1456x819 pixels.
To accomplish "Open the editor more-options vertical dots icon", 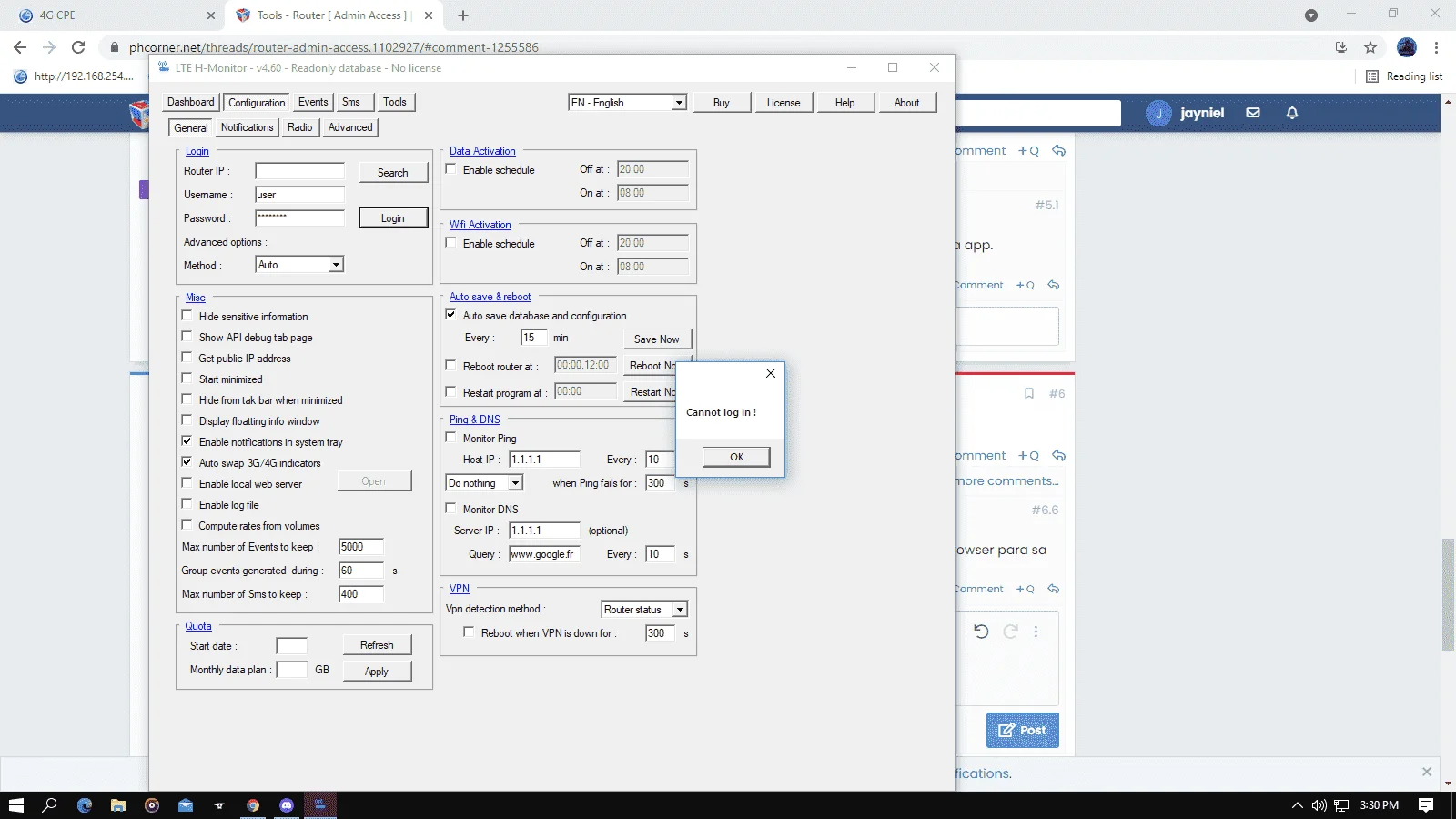I will [x=1036, y=632].
